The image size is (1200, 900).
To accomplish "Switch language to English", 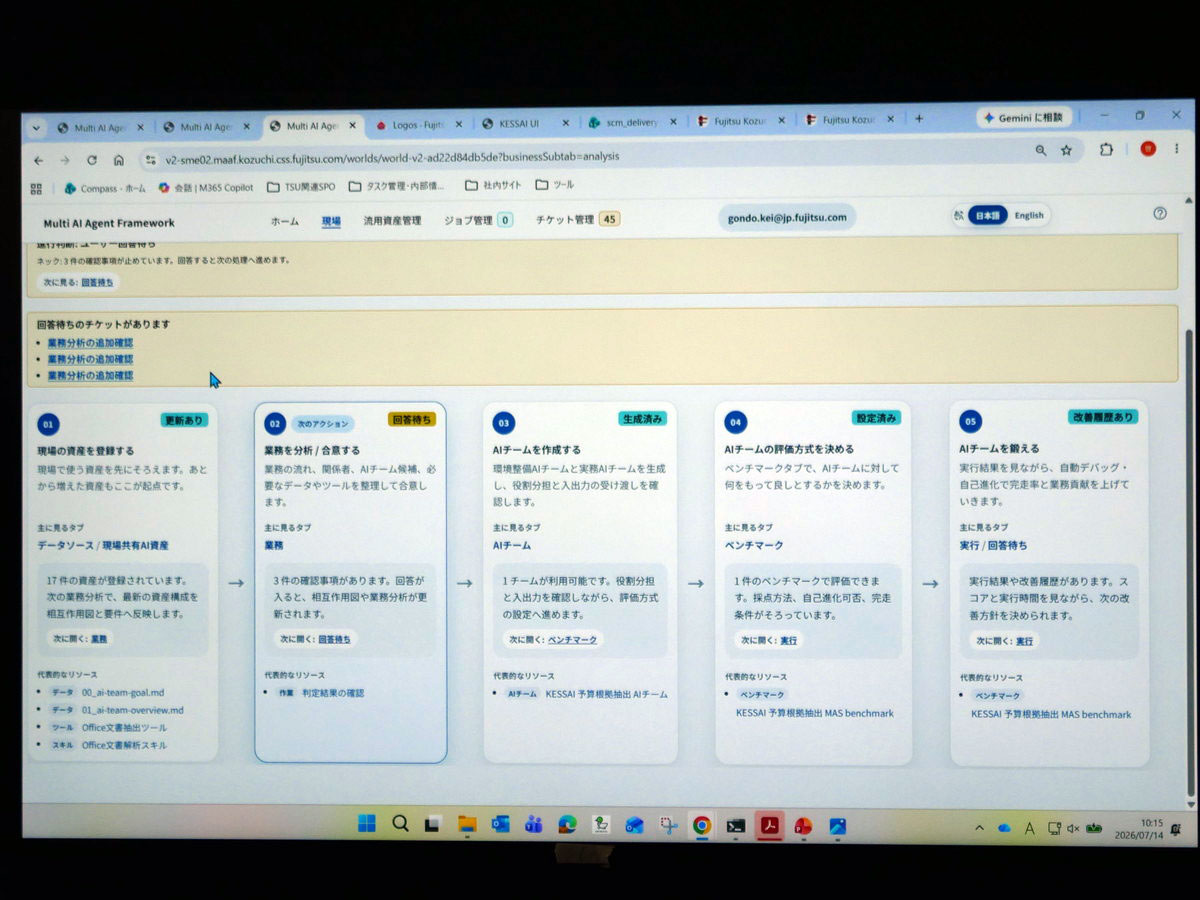I will click(1029, 215).
